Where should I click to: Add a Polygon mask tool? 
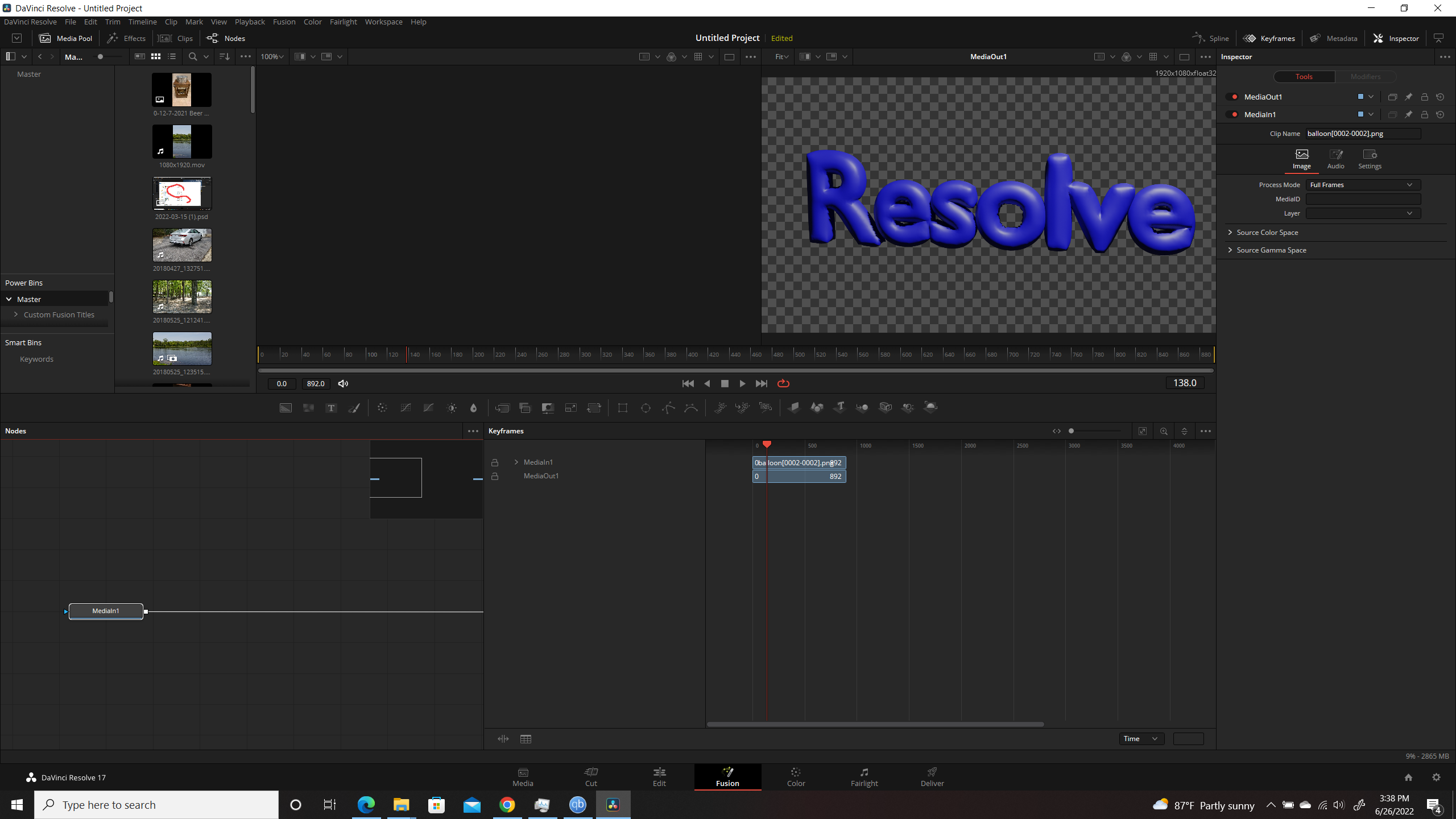pos(668,408)
